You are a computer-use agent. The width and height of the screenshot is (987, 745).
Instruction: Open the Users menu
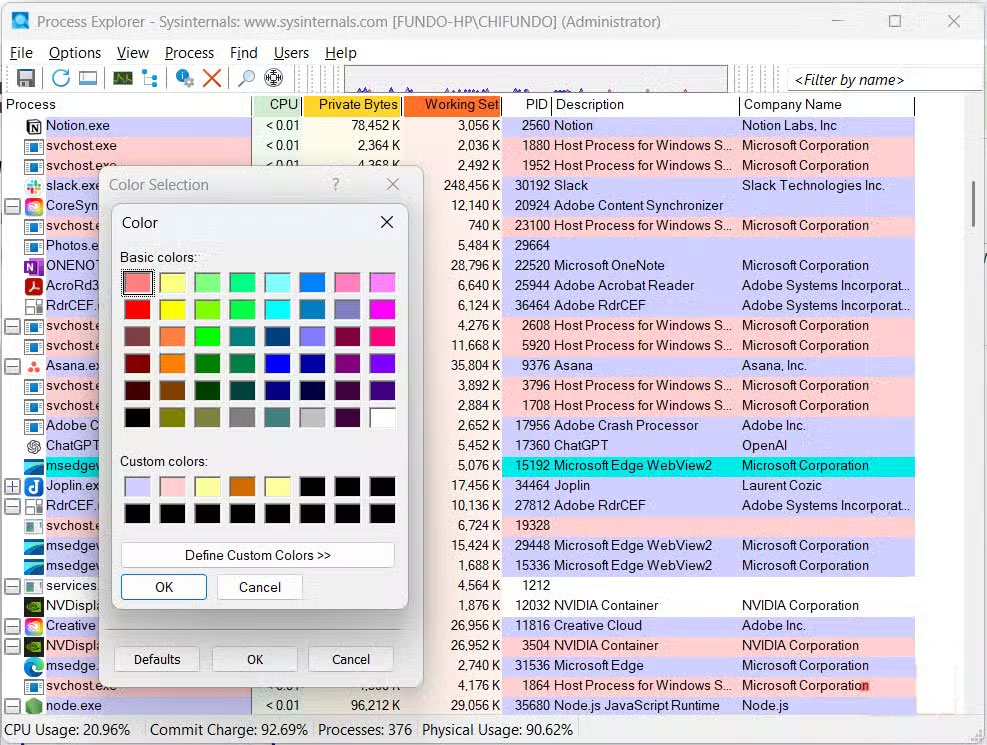coord(291,53)
